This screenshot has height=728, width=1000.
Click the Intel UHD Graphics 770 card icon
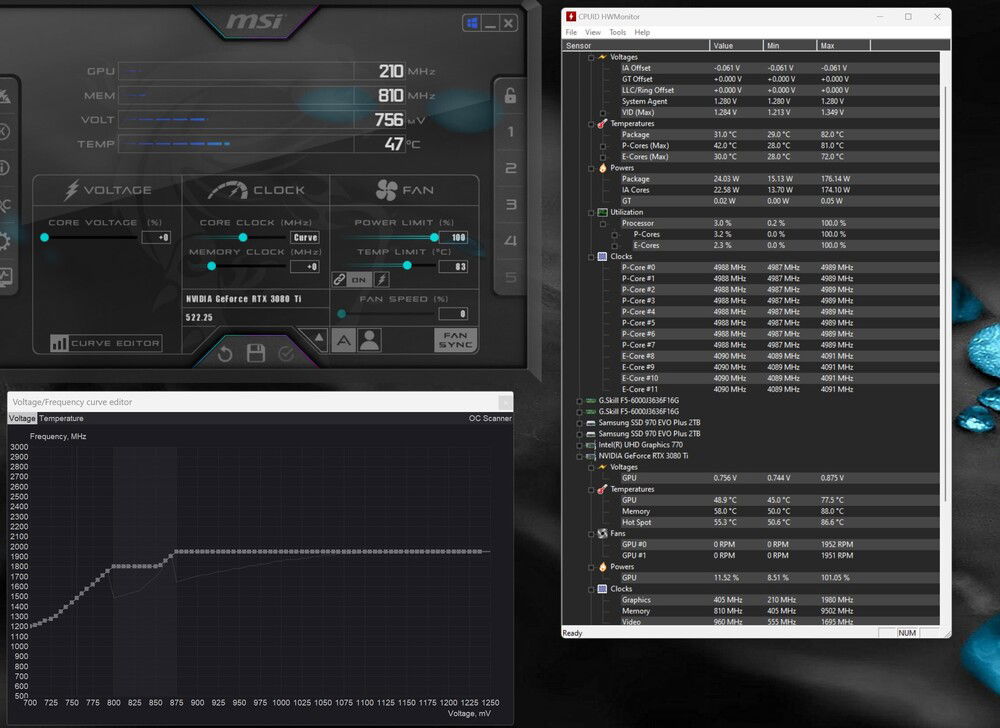pyautogui.click(x=591, y=445)
